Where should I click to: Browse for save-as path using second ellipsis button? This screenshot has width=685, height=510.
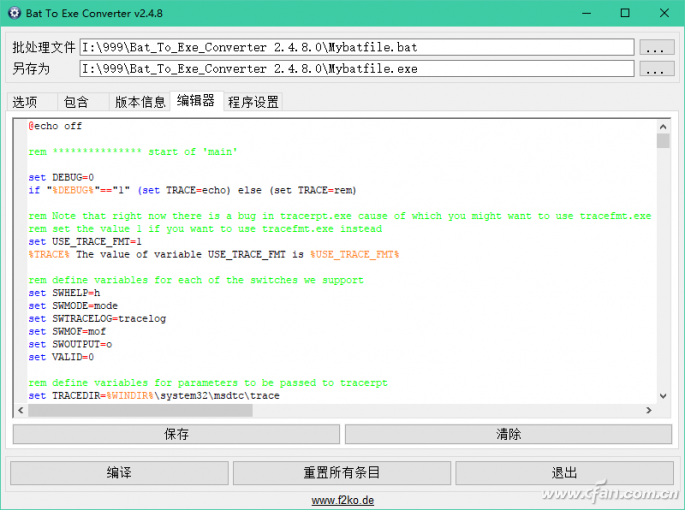656,69
